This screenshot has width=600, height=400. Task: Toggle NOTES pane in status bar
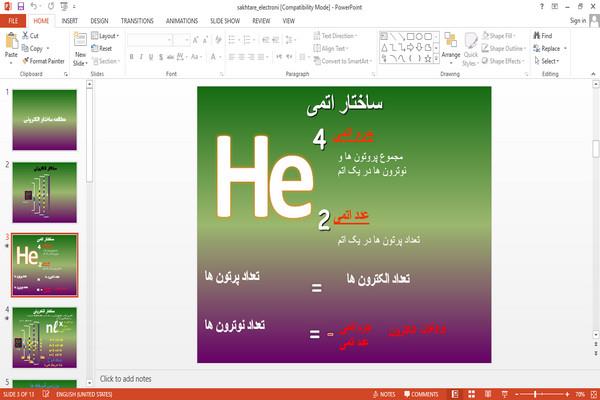coord(384,394)
